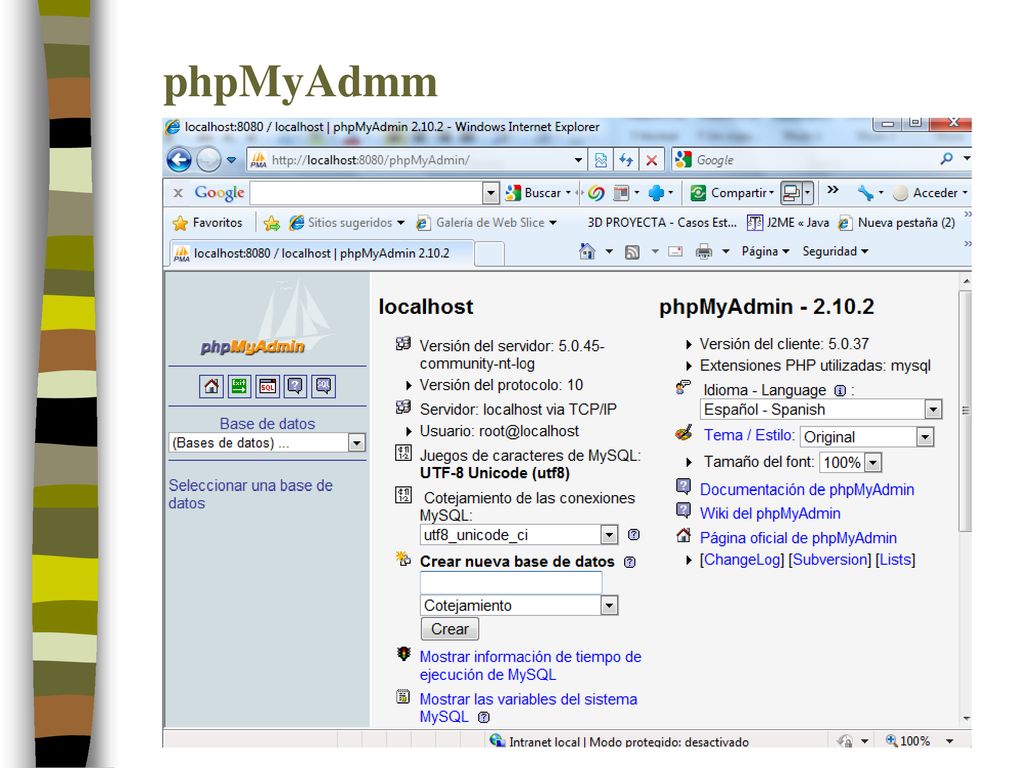Viewport: 1024px width, 768px height.
Task: Open the J2ME « Java favorite
Action: coord(788,223)
